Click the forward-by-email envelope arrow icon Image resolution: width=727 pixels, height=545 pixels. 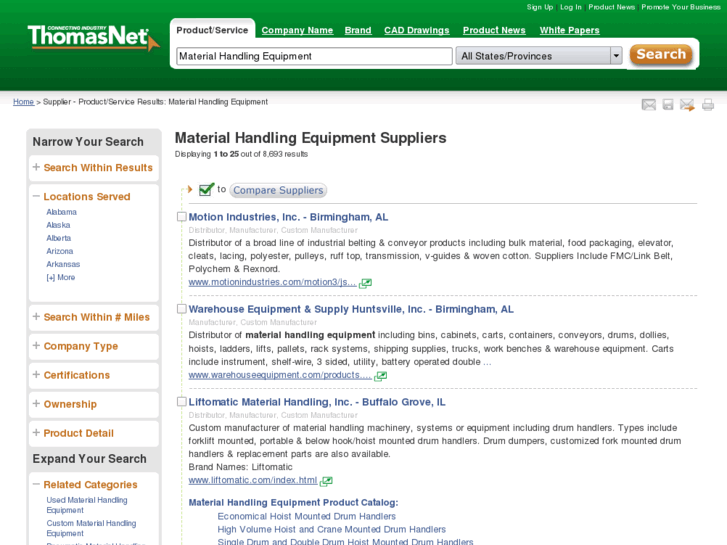click(687, 104)
